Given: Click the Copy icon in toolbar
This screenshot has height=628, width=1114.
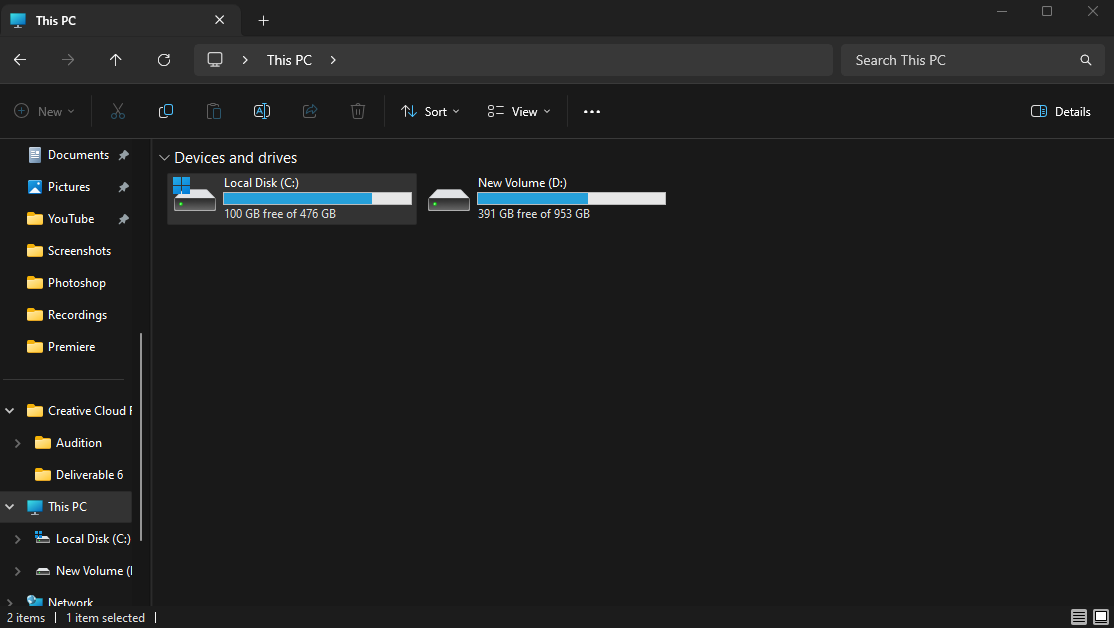Looking at the screenshot, I should [166, 111].
